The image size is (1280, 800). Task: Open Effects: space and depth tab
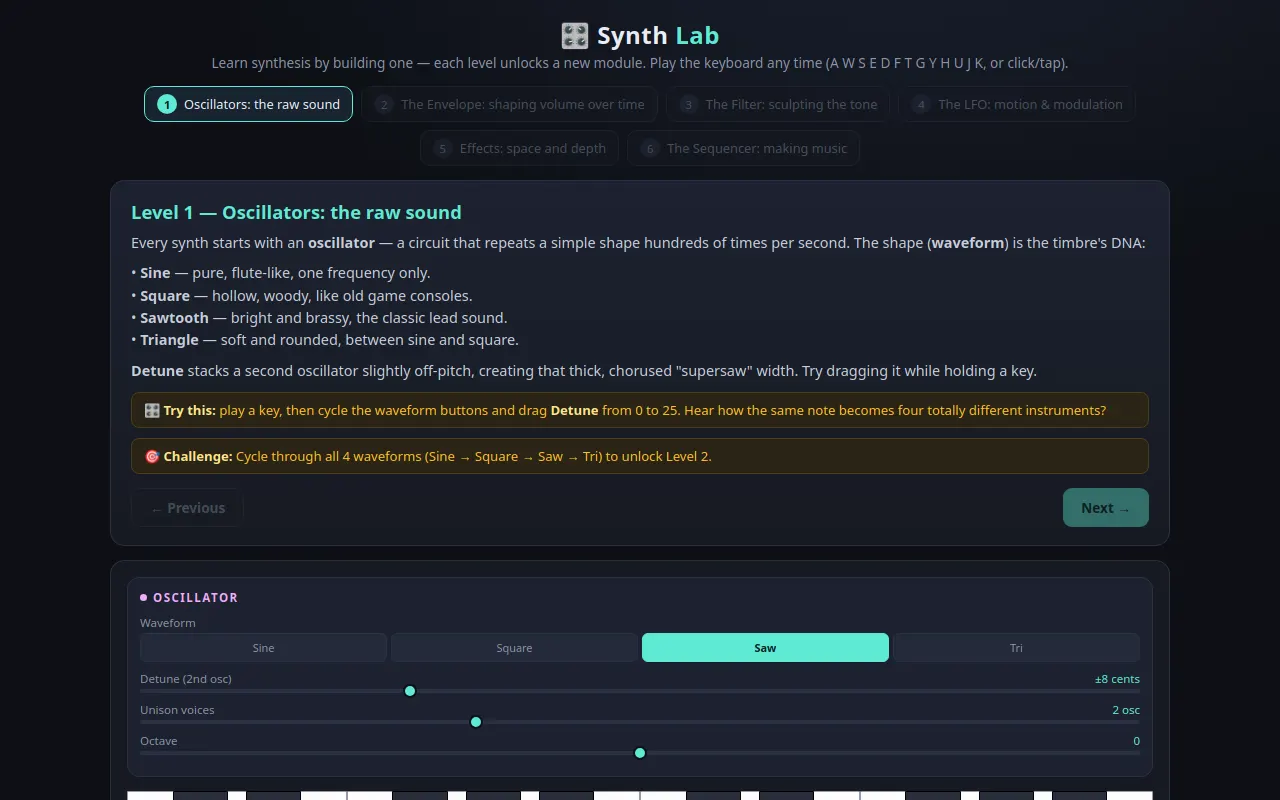click(x=520, y=148)
